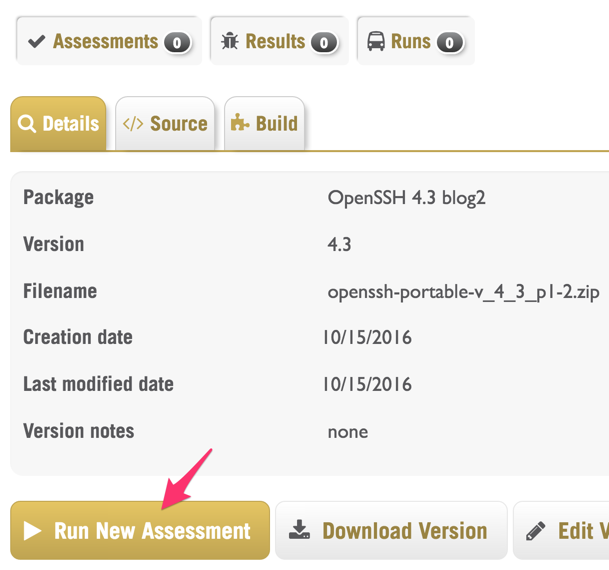The image size is (609, 570).
Task: Click the 'Package' field label
Action: [x=58, y=198]
